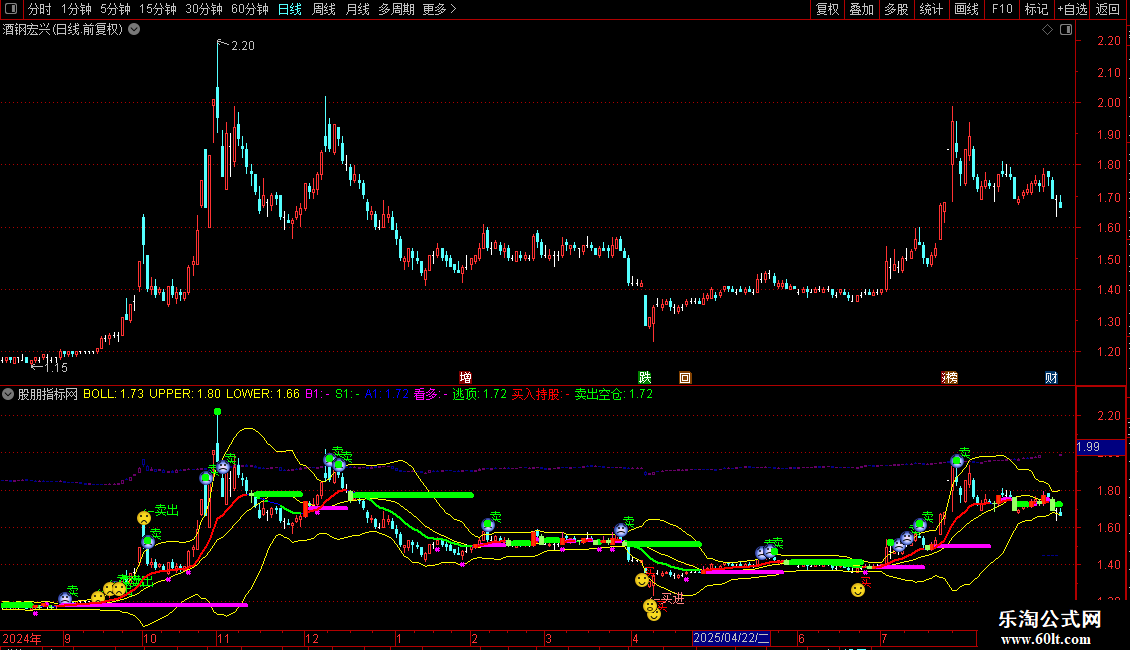Click the 涨 event marker
The image size is (1130, 650).
coord(949,378)
